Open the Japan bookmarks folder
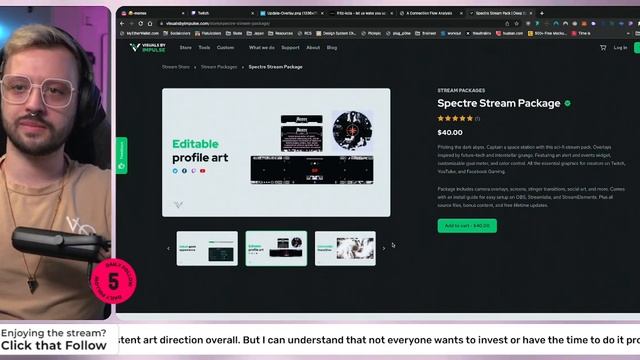Screen dimensions: 640x360 (255, 33)
